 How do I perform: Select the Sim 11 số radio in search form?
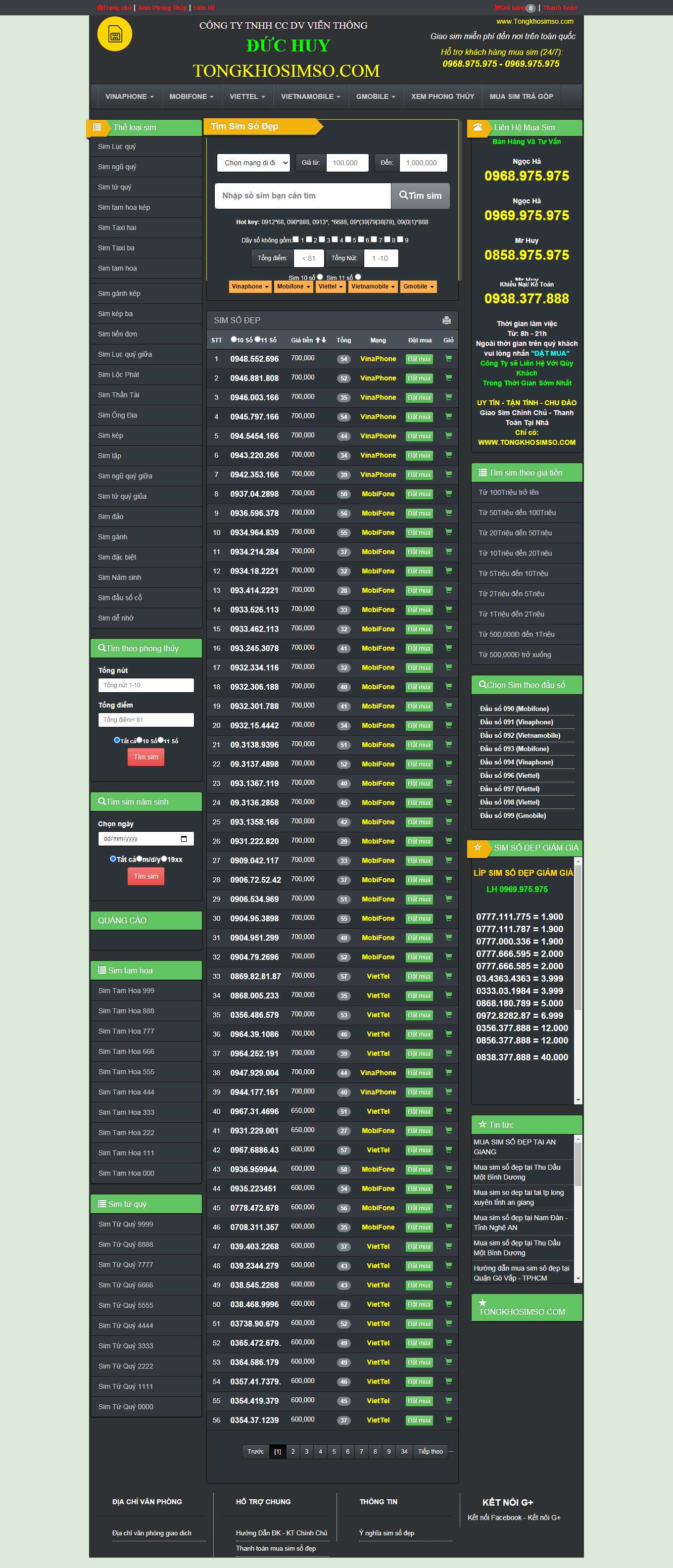(358, 277)
